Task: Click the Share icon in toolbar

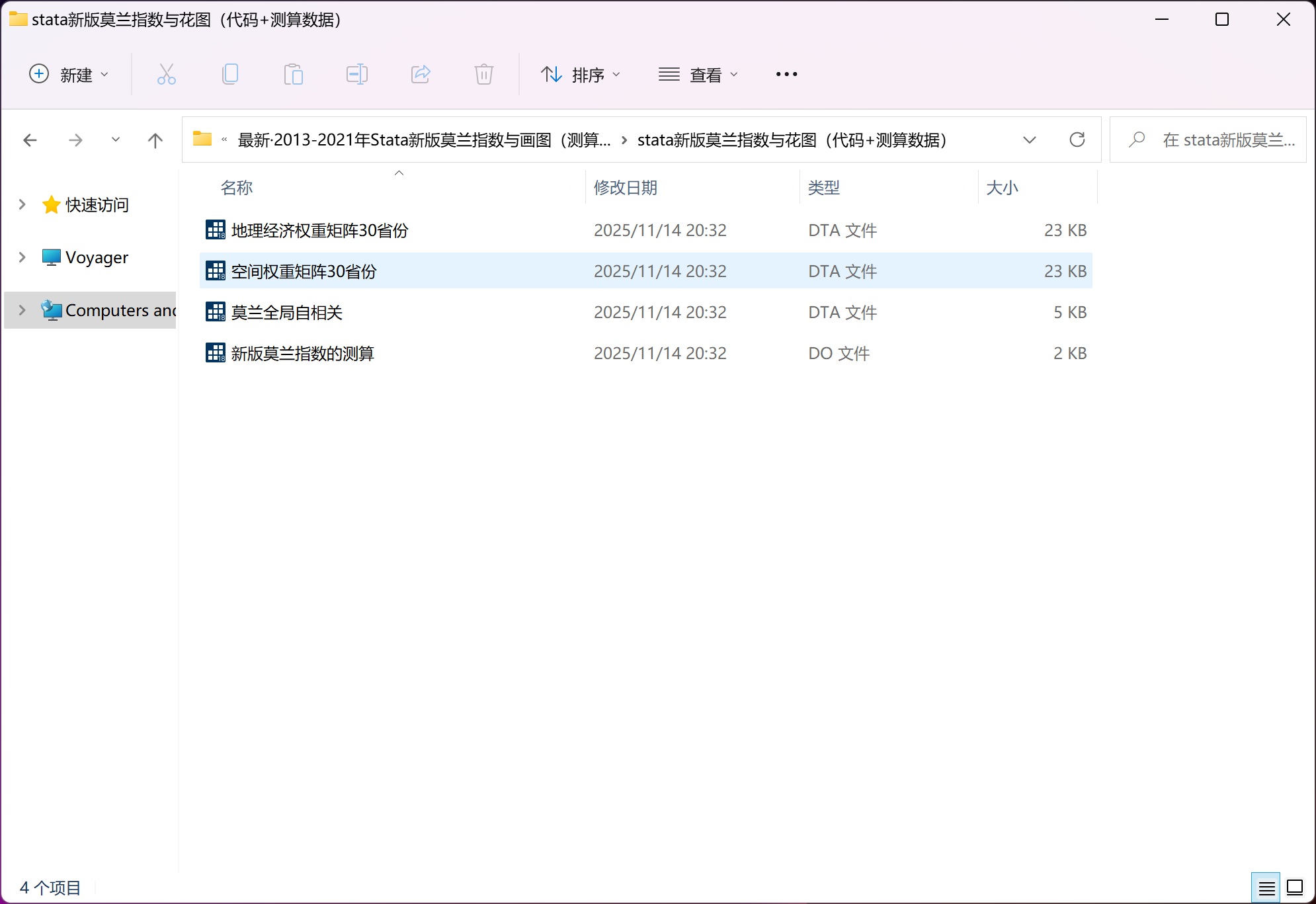Action: (x=421, y=74)
